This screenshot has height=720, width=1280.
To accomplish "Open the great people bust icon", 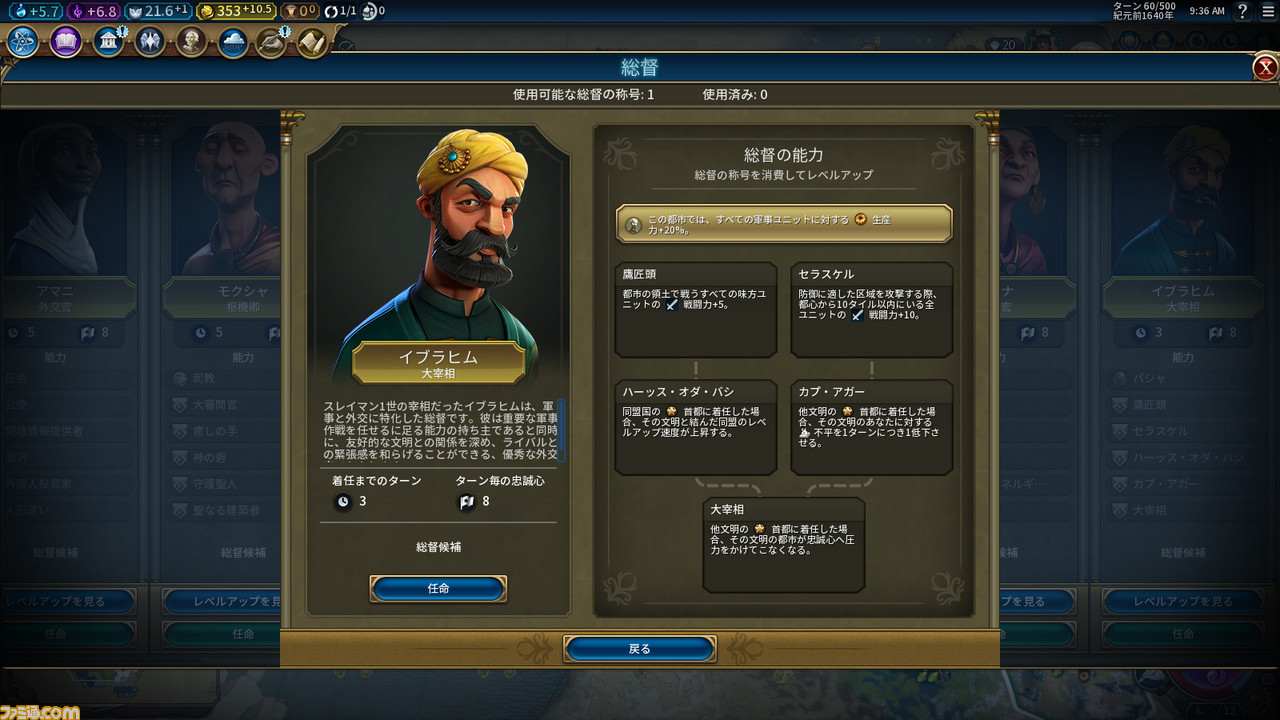I will pyautogui.click(x=191, y=42).
